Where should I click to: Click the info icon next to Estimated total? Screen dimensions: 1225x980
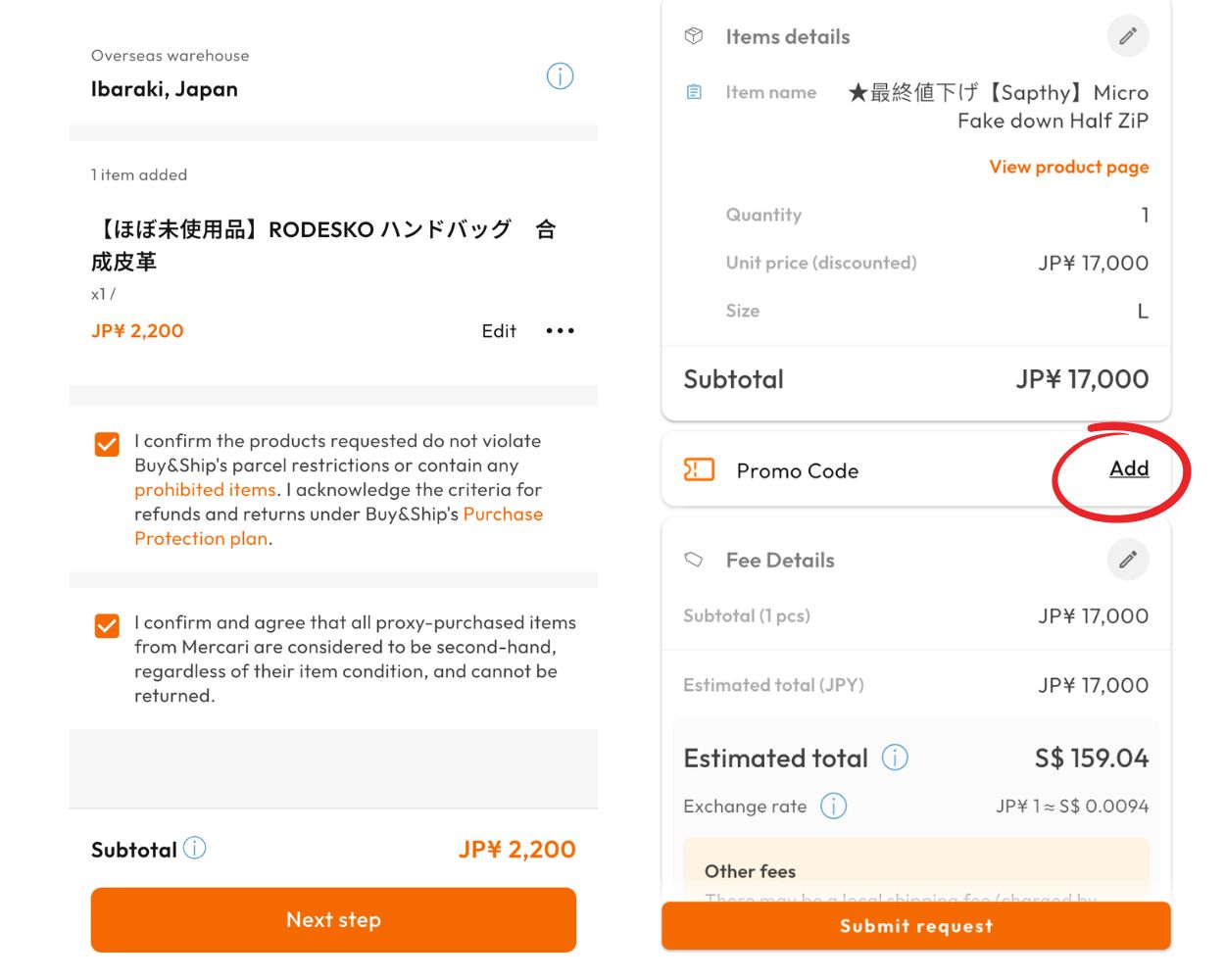tap(895, 757)
